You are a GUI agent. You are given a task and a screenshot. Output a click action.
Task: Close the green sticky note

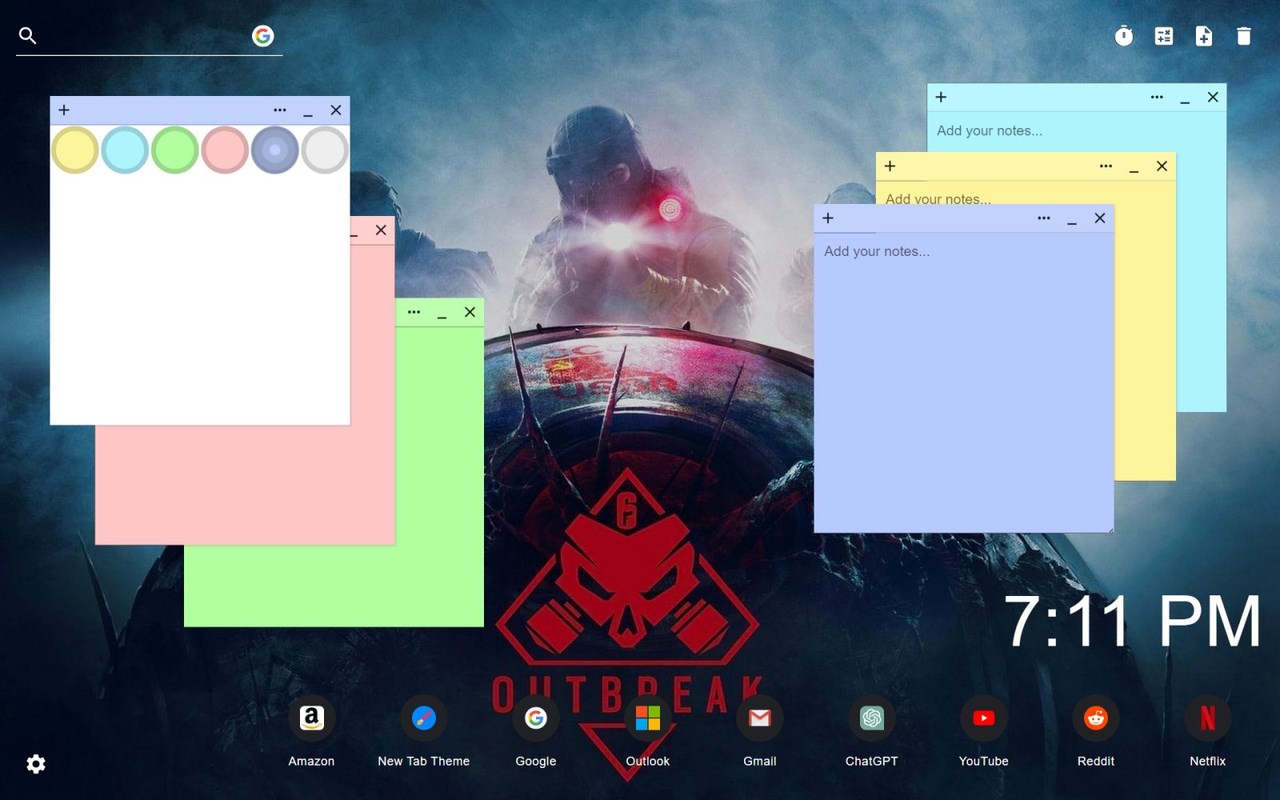(470, 312)
